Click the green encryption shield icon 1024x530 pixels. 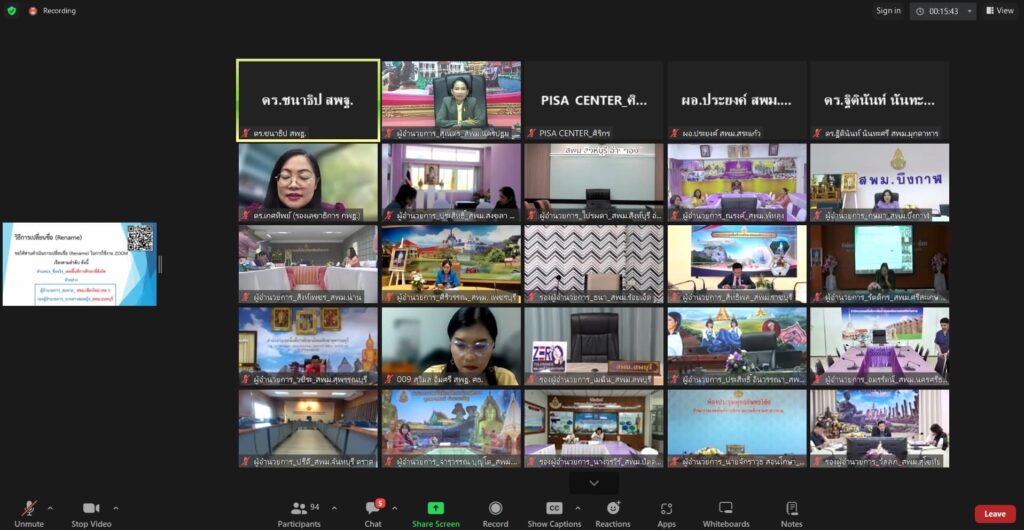[x=12, y=11]
